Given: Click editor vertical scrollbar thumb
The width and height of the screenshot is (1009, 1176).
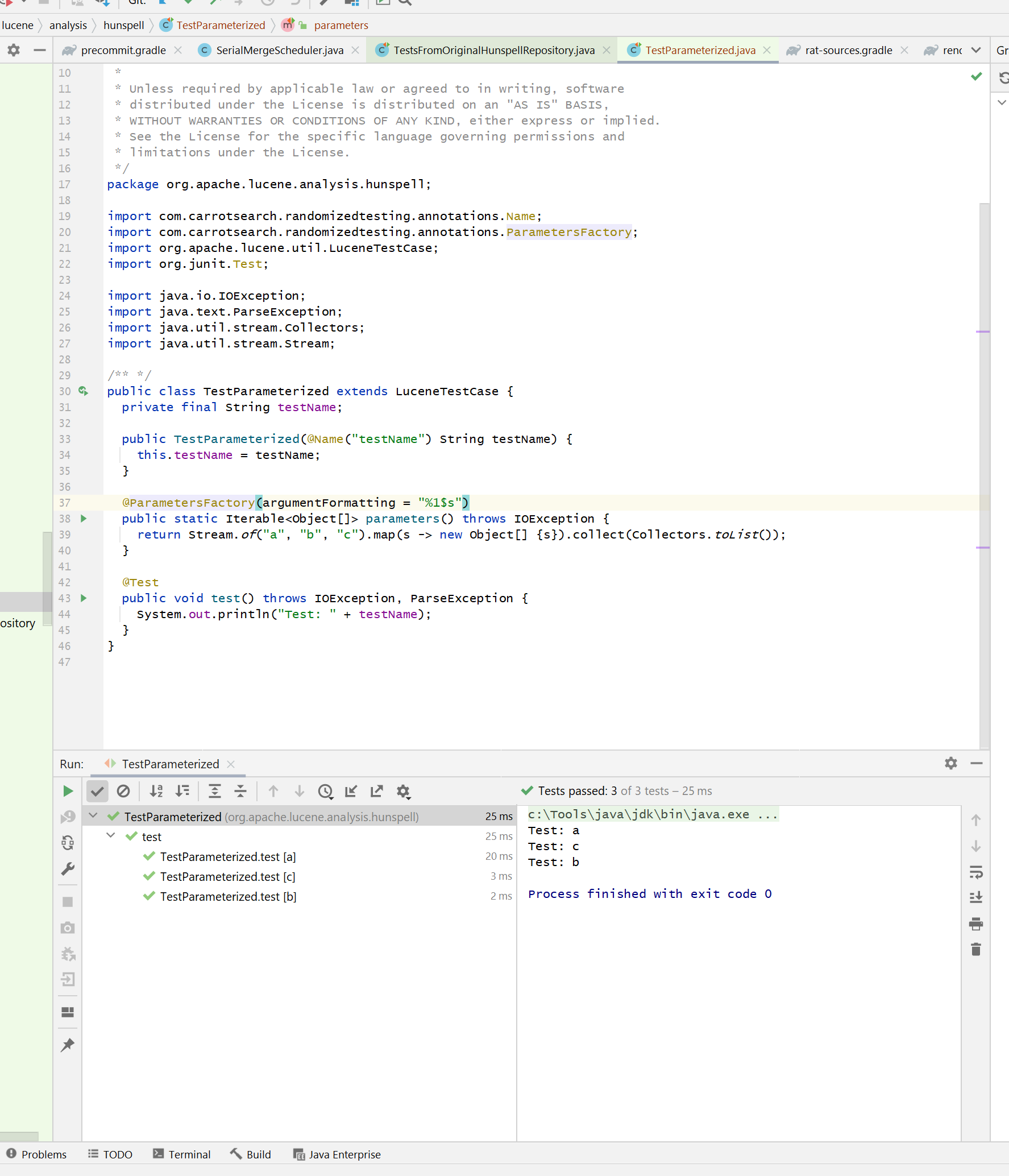Looking at the screenshot, I should [x=984, y=475].
